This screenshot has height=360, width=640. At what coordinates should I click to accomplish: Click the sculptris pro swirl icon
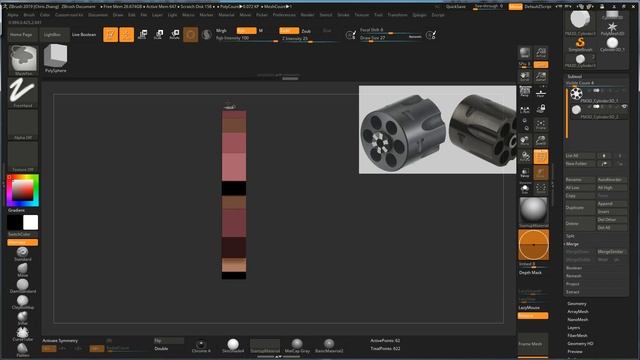pyautogui.click(x=207, y=35)
